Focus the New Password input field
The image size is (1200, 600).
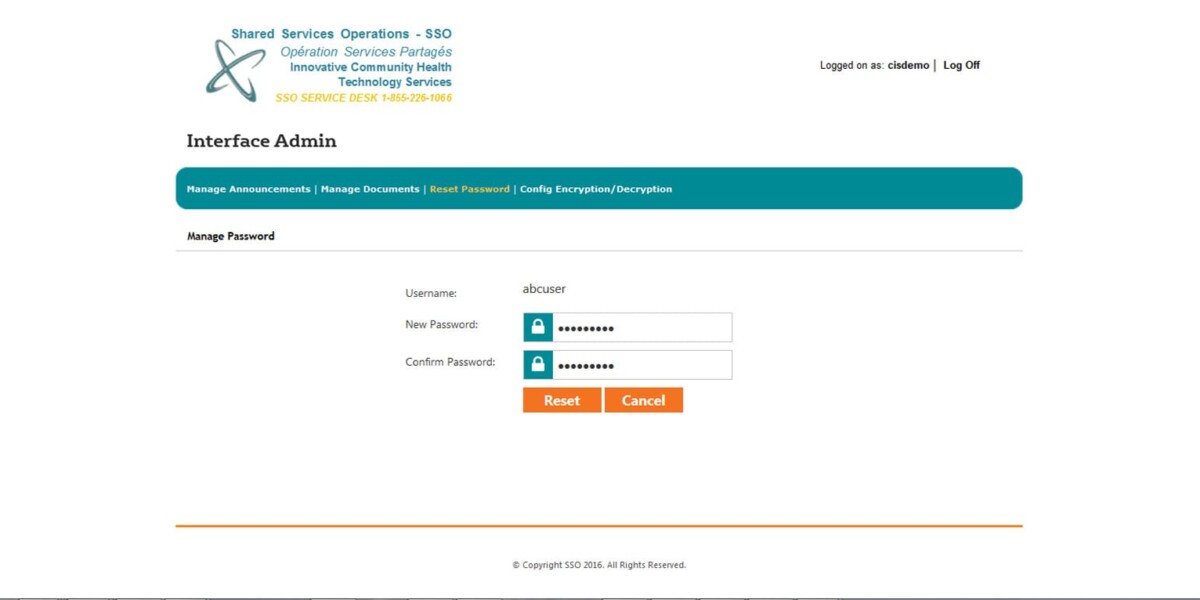point(641,327)
